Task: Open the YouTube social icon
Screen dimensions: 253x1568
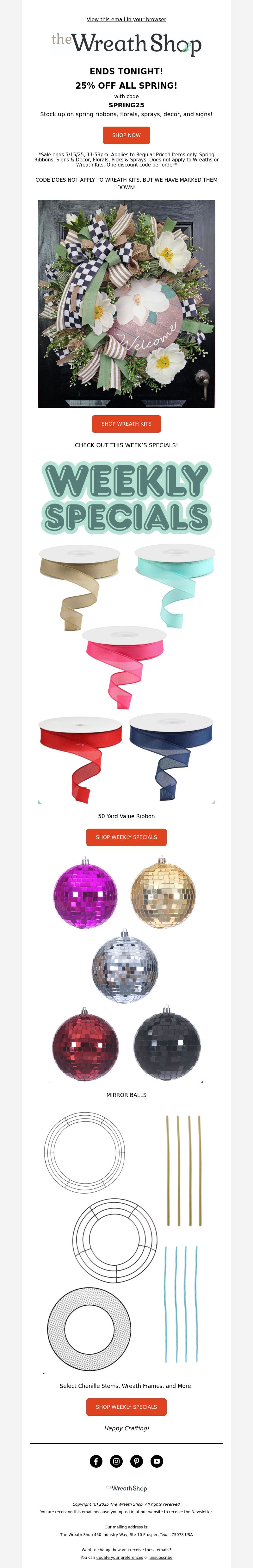Action: tap(157, 1461)
